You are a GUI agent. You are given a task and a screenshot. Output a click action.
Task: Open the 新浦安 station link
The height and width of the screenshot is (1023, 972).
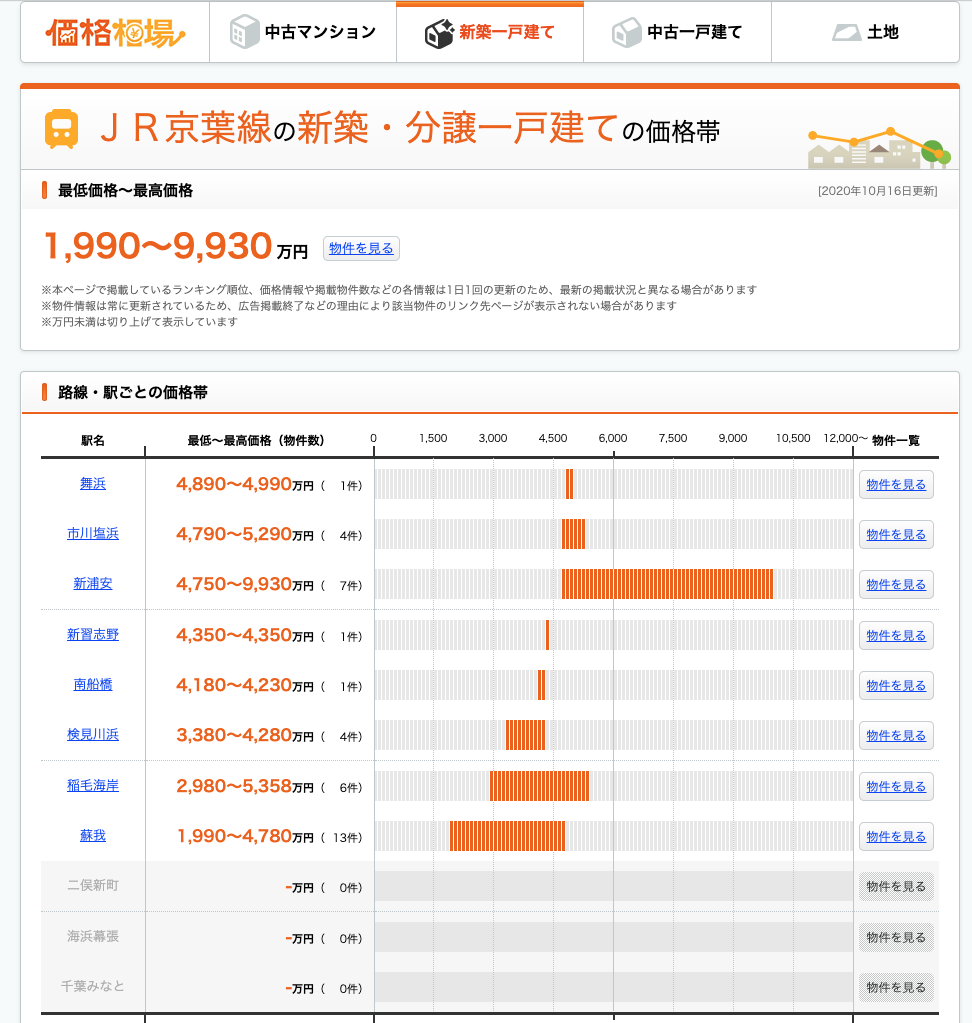coord(93,584)
